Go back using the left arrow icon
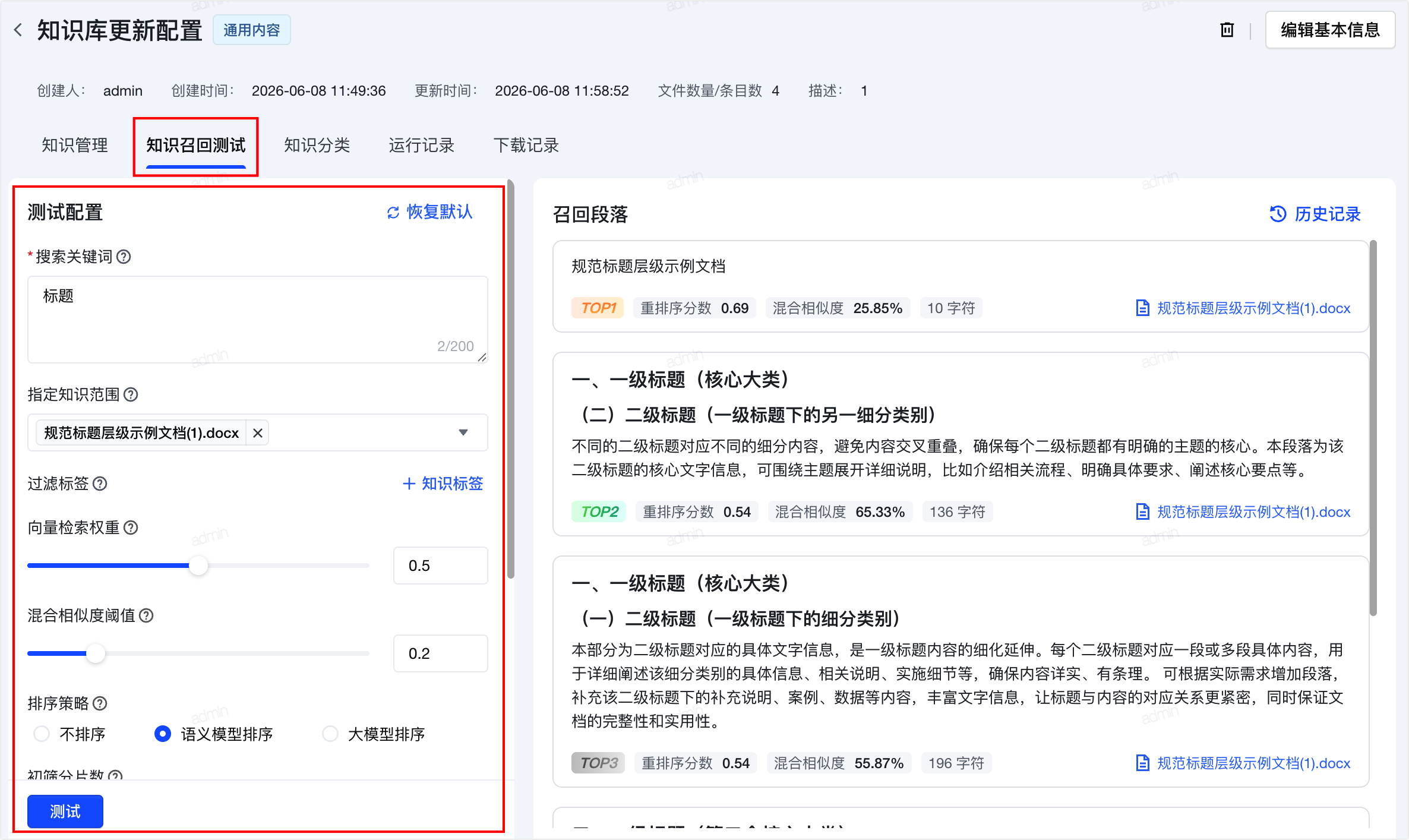1409x840 pixels. 18,30
